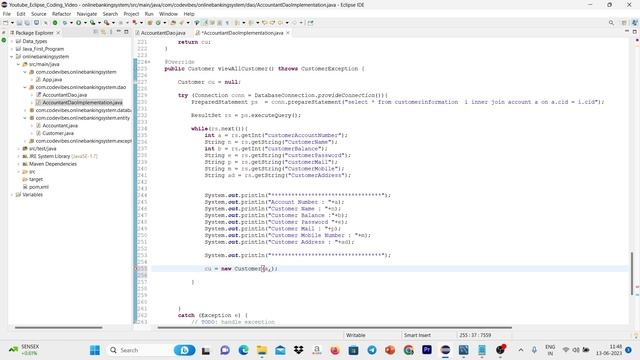640x360 pixels.
Task: Click the Smart Insert status field
Action: pyautogui.click(x=417, y=335)
